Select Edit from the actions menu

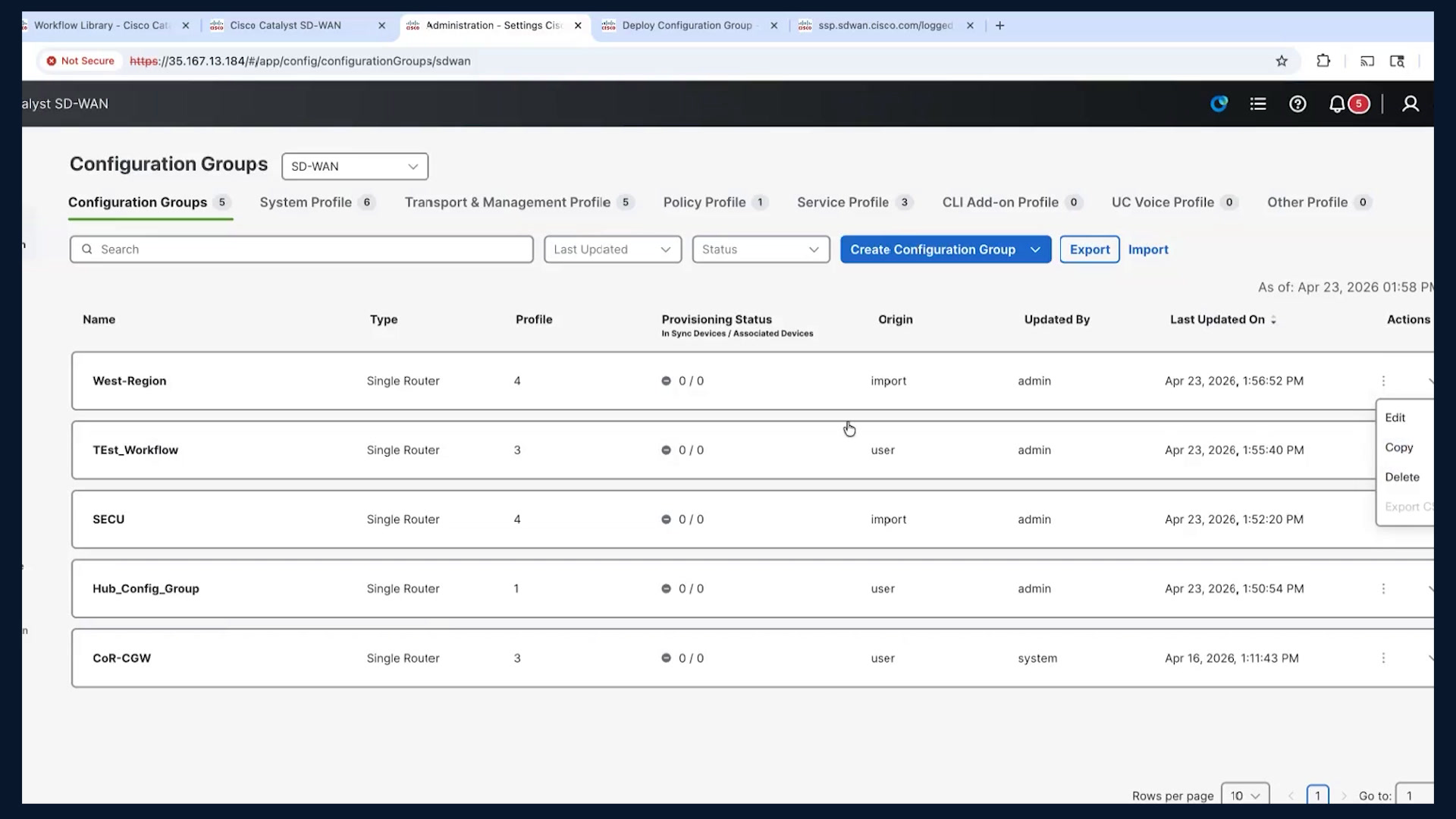[1395, 418]
